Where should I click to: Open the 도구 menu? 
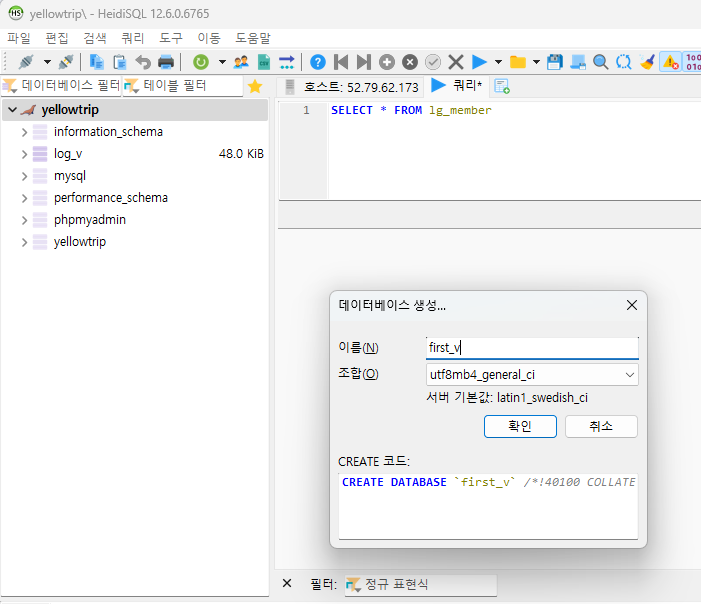171,38
